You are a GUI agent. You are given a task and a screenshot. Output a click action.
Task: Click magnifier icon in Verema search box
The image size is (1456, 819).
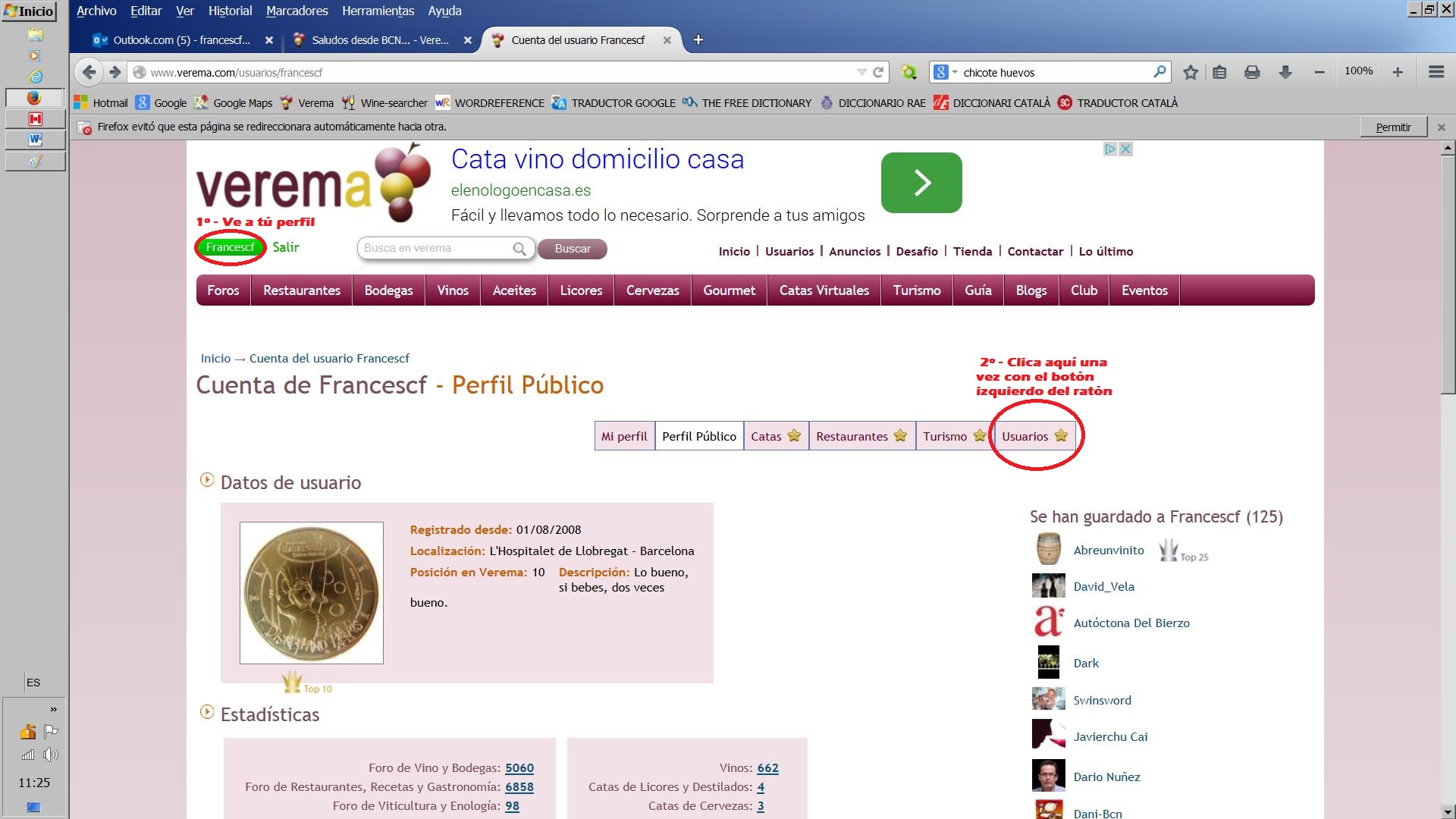(519, 249)
